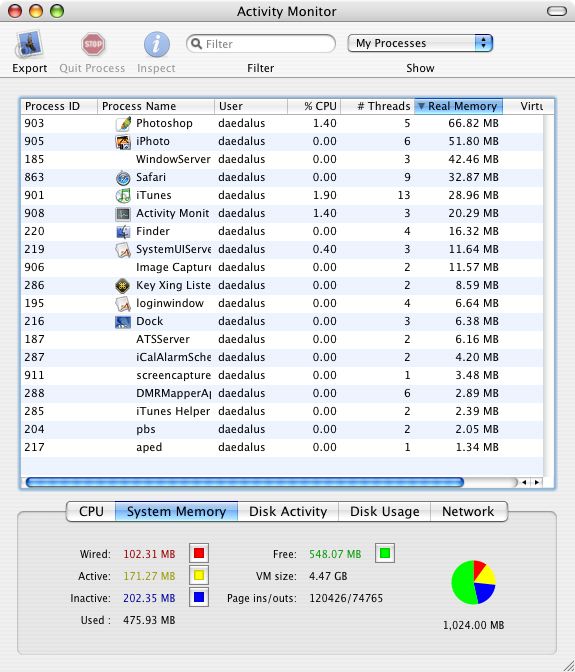Click the iPhoto process icon
575x672 pixels.
[x=123, y=141]
